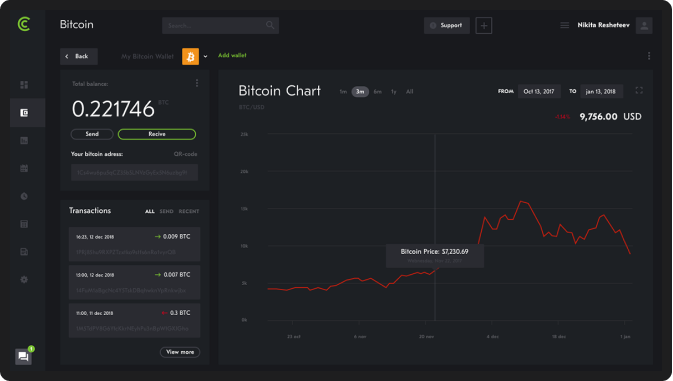
Task: Open the FROM date picker Oct 13, 2017
Action: (539, 91)
